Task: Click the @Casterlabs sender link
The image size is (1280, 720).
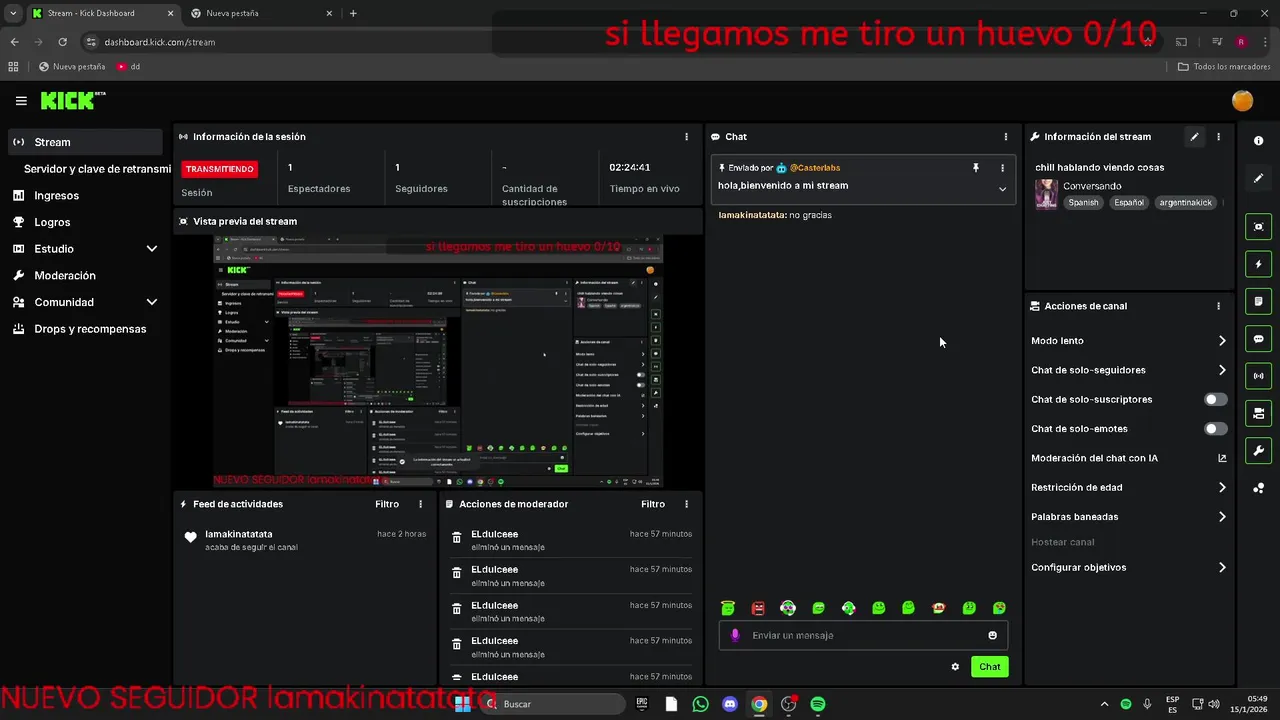Action: [814, 168]
